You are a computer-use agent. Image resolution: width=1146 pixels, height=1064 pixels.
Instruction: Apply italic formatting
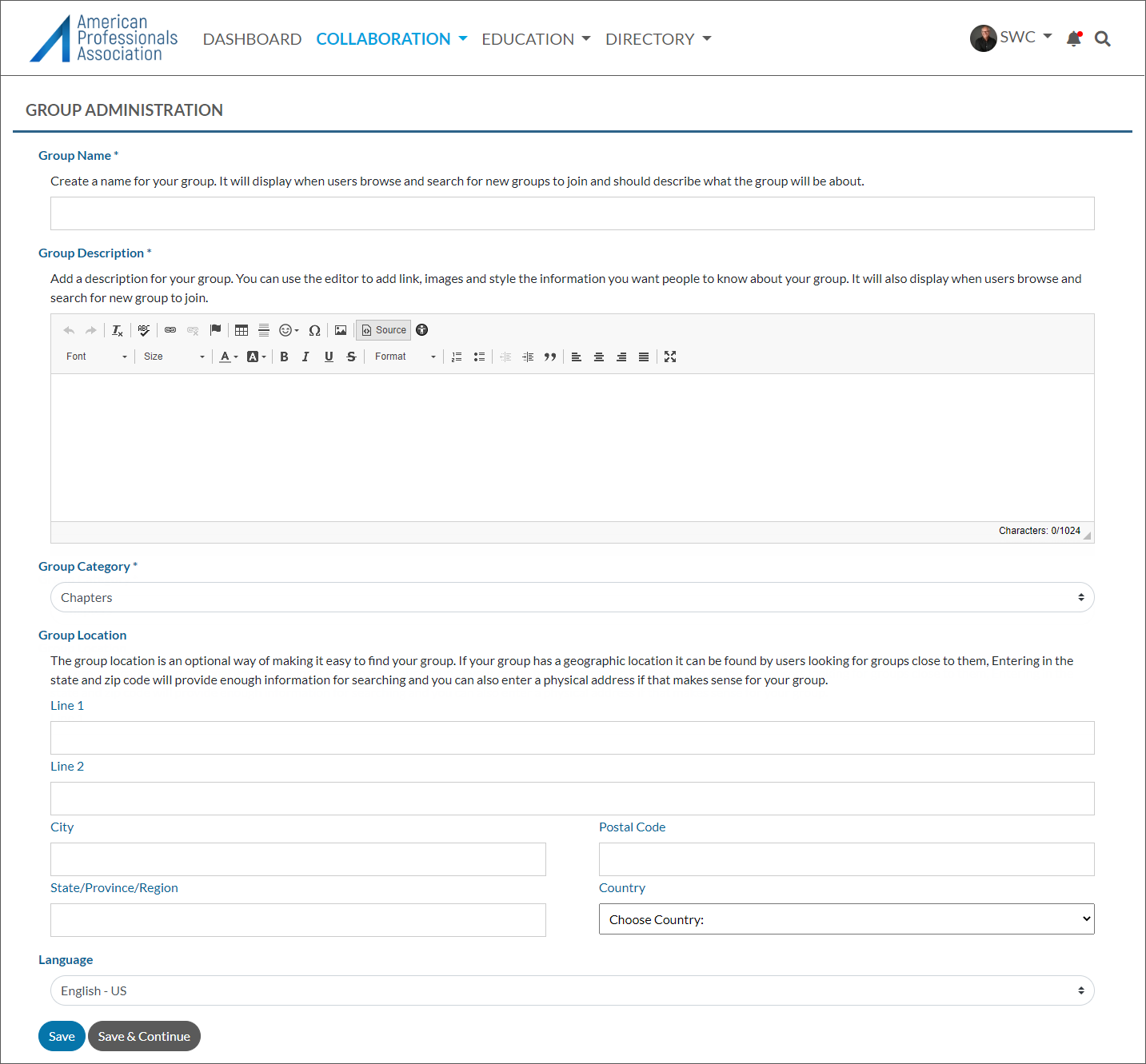(x=305, y=357)
